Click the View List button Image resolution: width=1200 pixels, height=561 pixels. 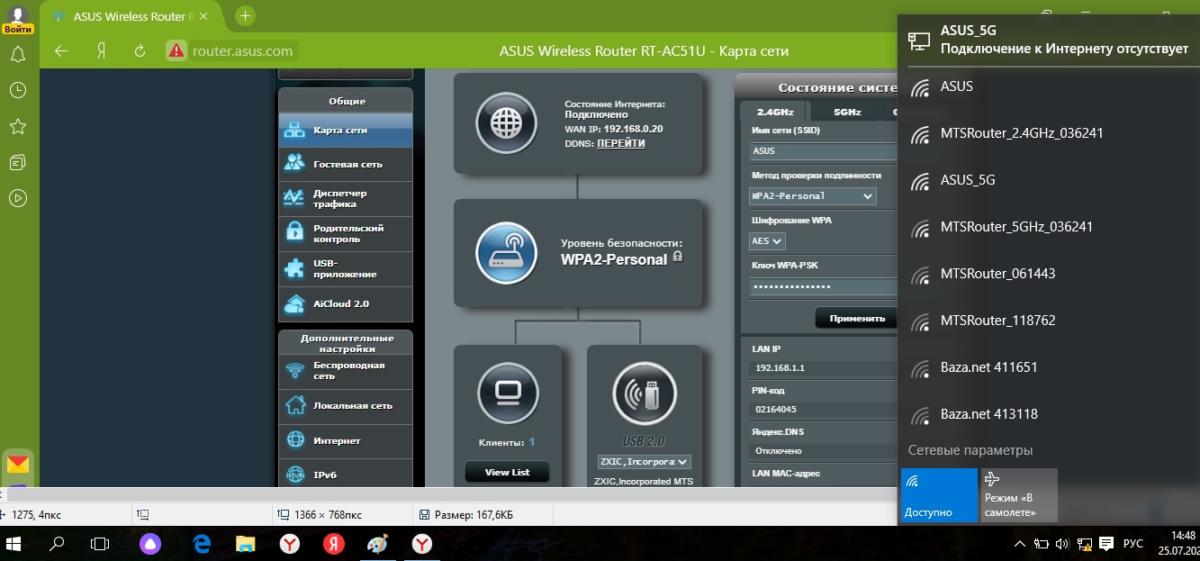(507, 472)
